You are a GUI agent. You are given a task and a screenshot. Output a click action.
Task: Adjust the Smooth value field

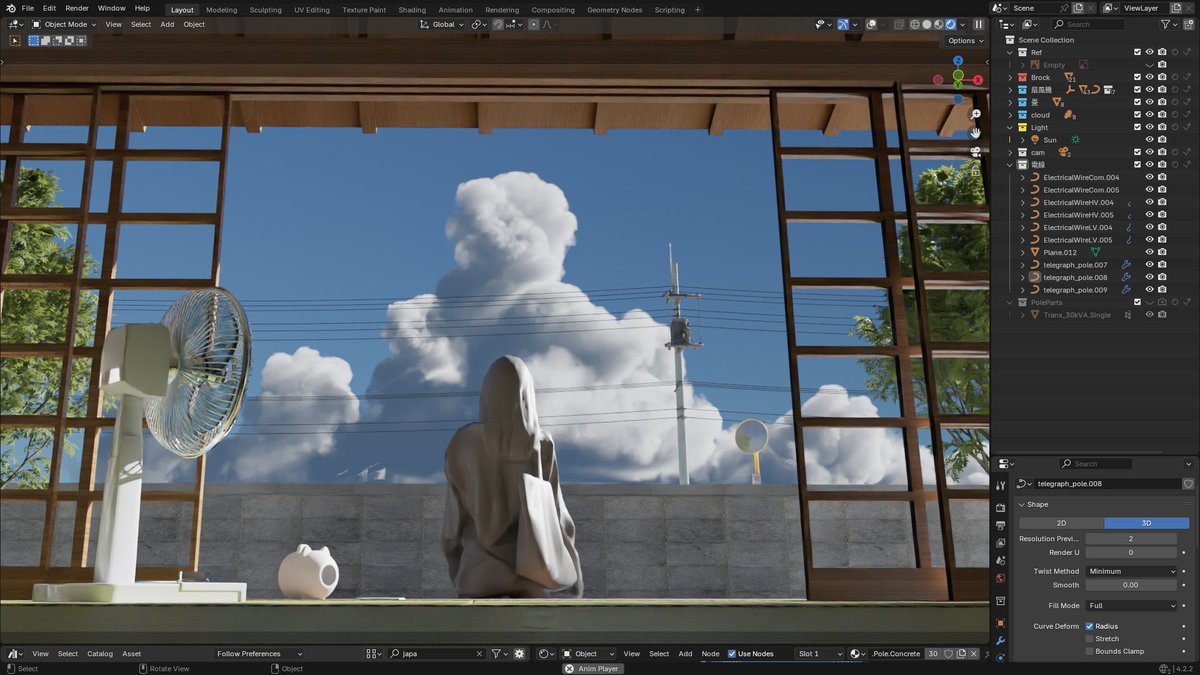pos(1131,585)
